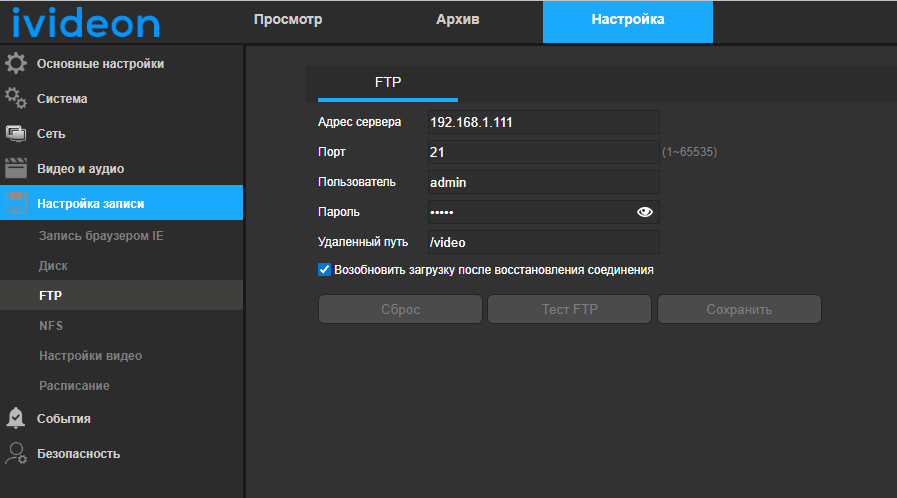Click the Удаленный путь label
897x498 pixels.
[363, 242]
